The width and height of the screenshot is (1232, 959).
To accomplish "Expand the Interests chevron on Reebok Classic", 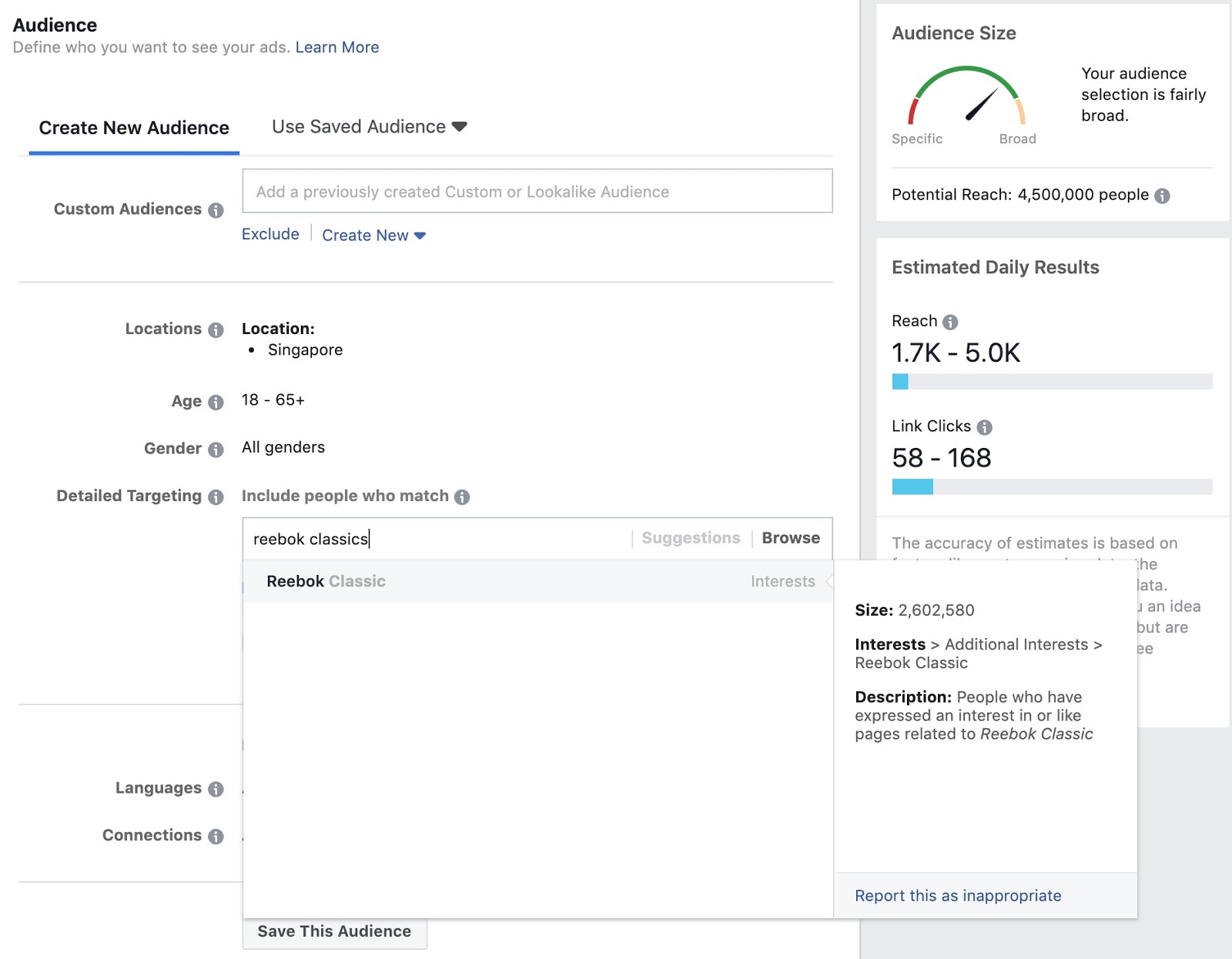I will pos(829,582).
